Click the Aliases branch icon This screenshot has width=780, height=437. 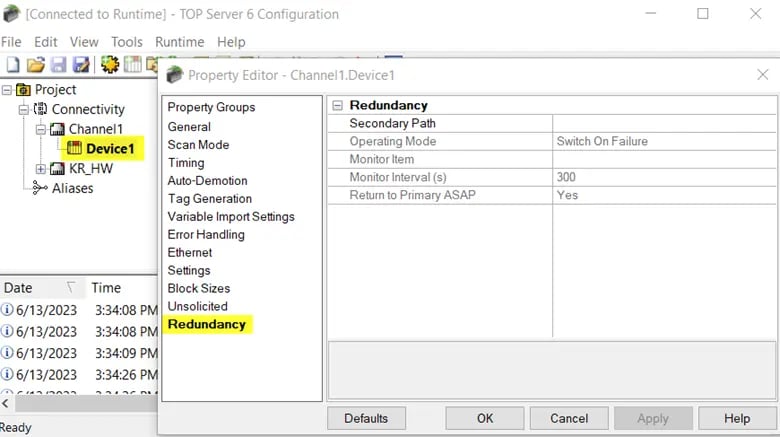click(x=40, y=188)
